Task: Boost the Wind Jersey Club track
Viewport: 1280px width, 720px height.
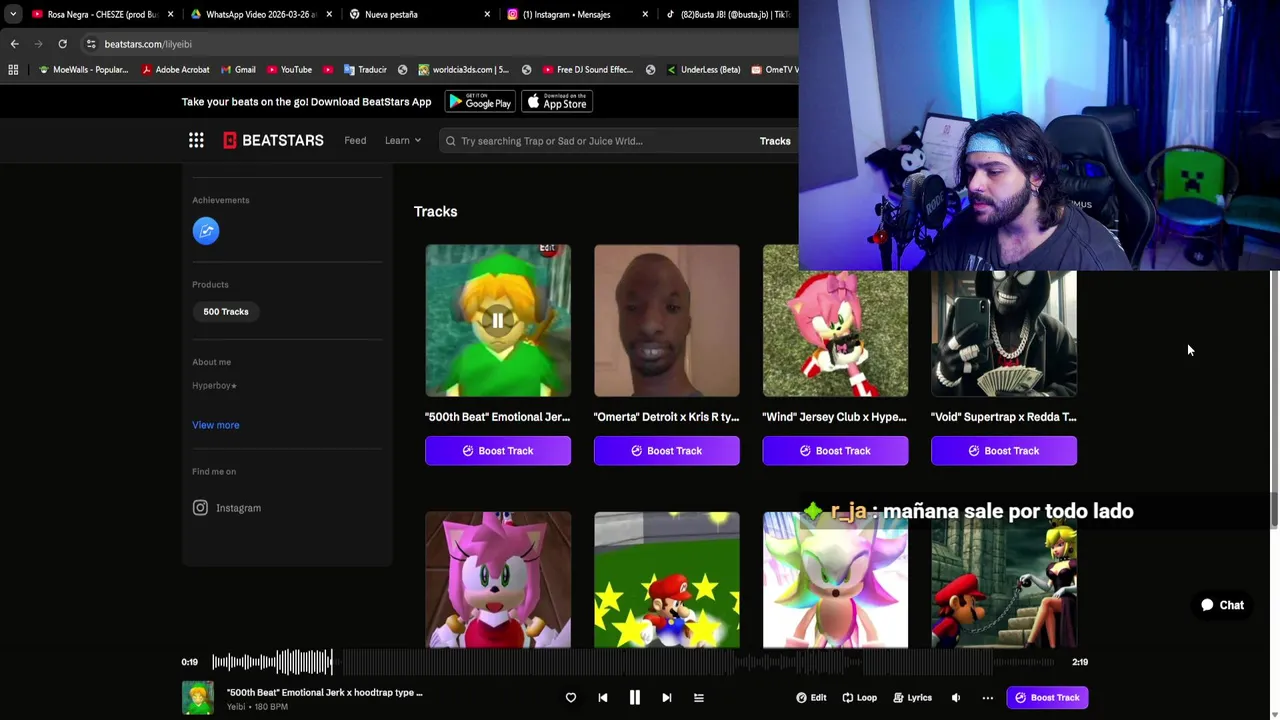Action: pyautogui.click(x=836, y=451)
